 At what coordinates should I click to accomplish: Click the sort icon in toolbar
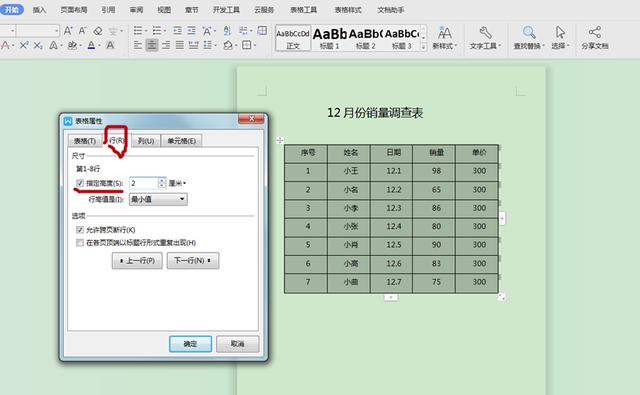point(227,31)
